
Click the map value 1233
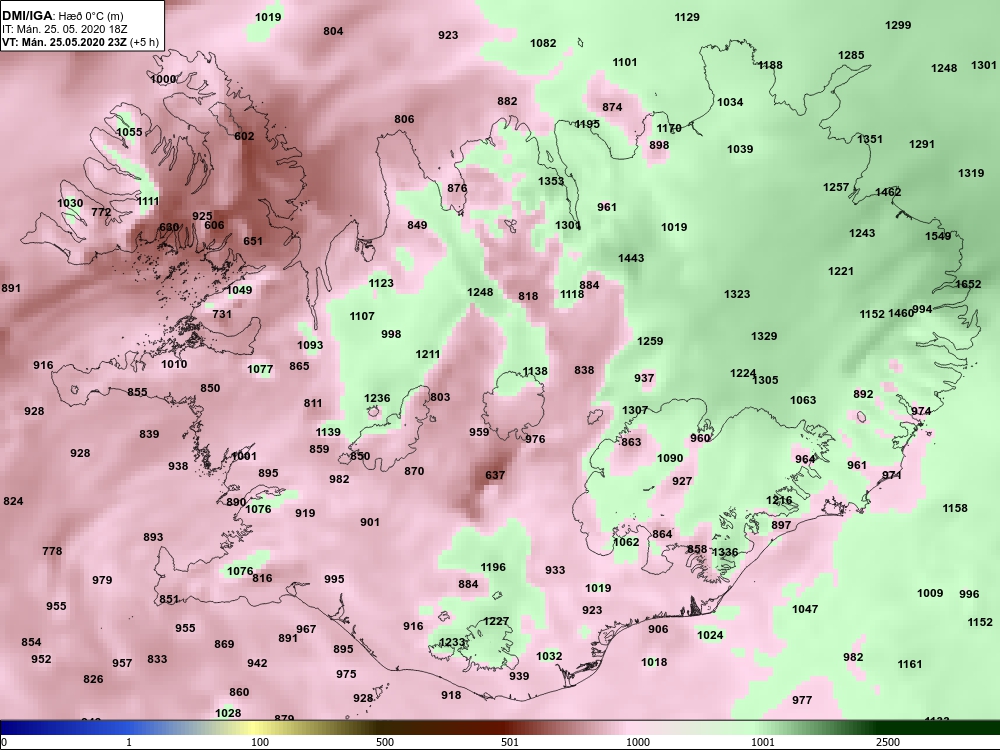[x=452, y=642]
